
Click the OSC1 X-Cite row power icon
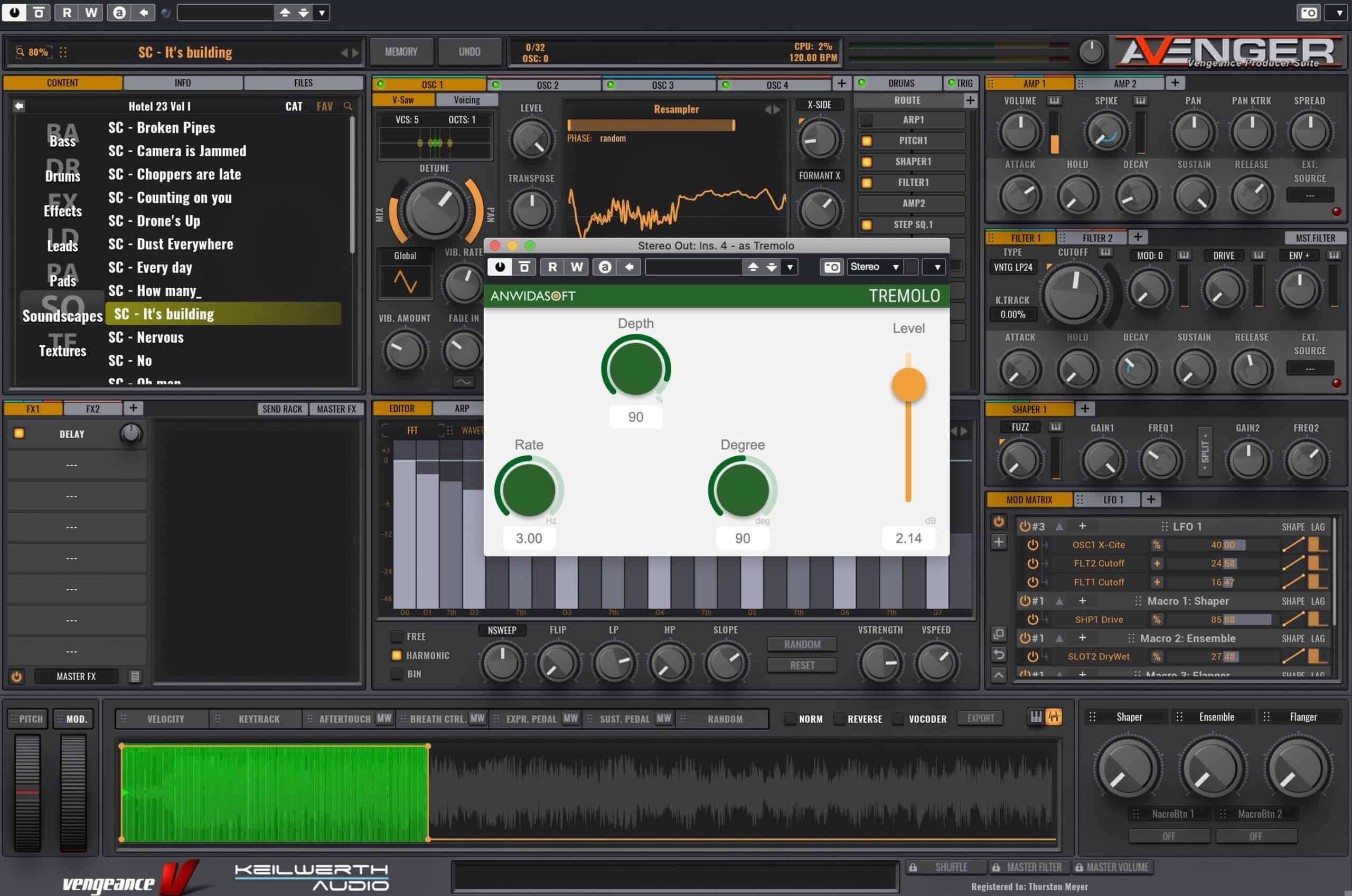1032,545
